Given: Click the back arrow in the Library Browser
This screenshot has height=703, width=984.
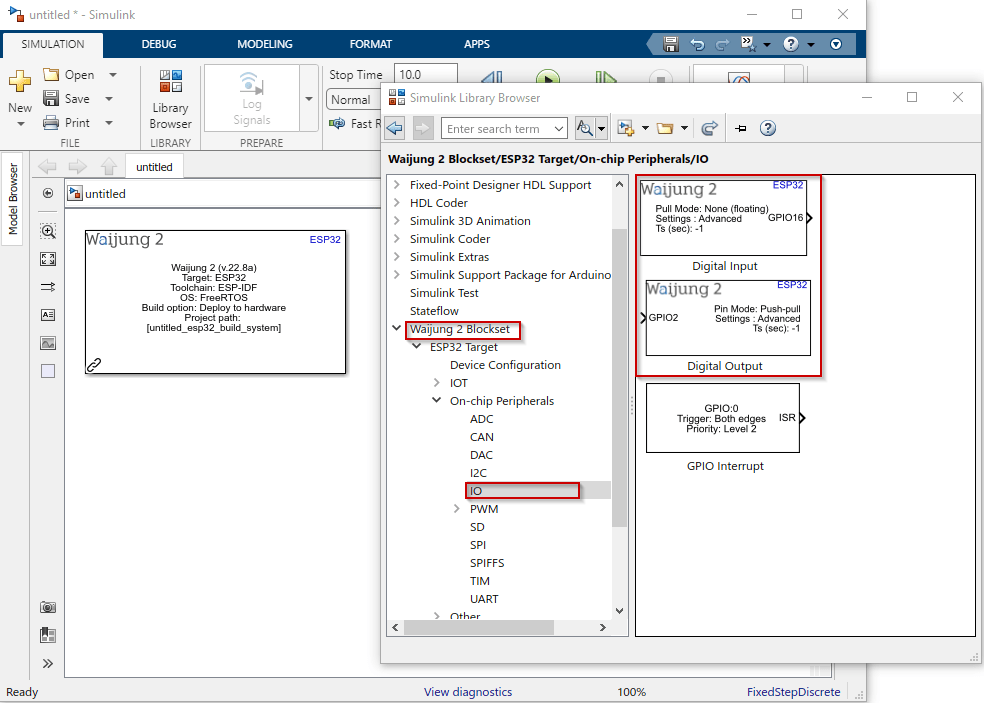Looking at the screenshot, I should click(x=395, y=128).
